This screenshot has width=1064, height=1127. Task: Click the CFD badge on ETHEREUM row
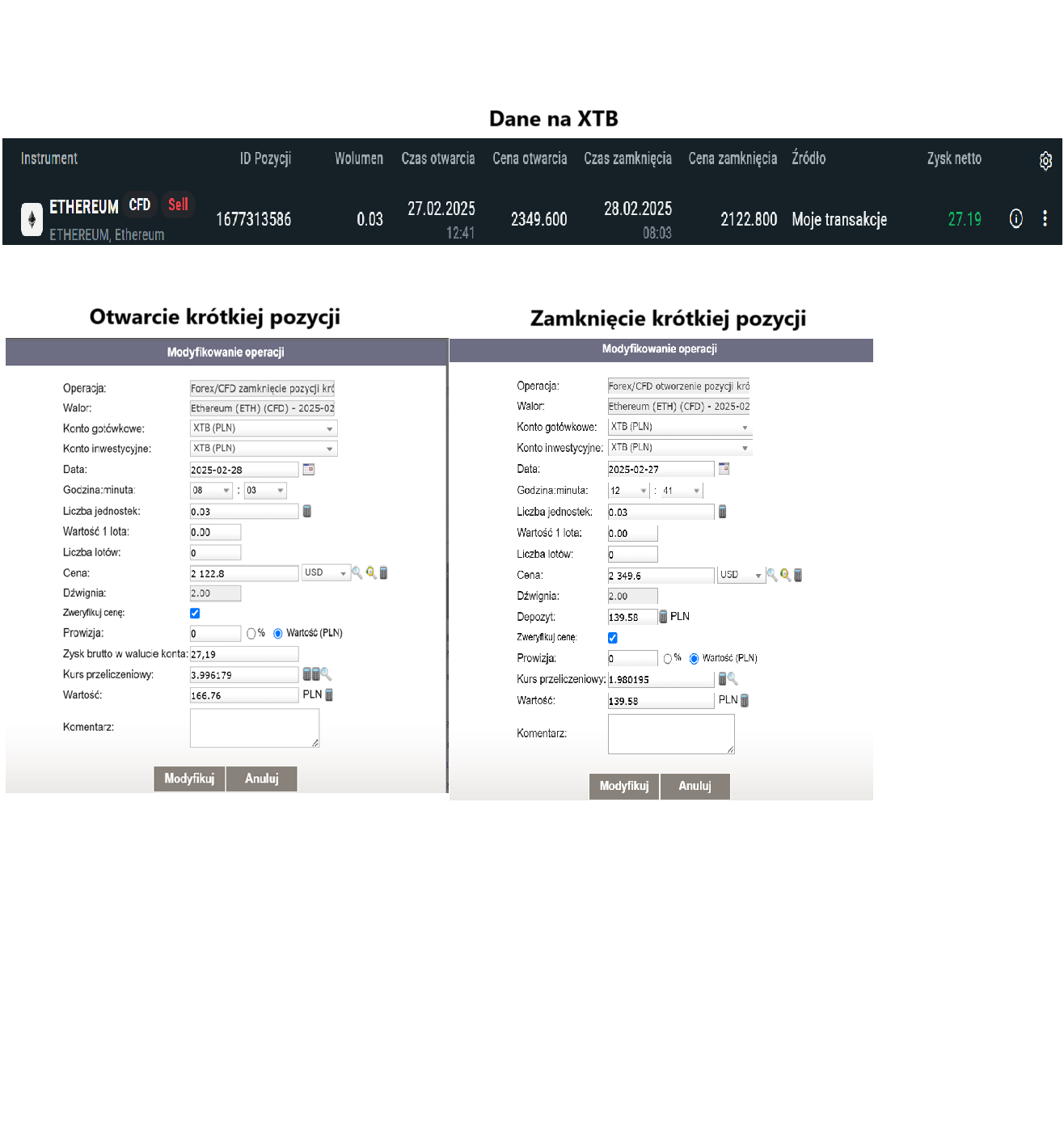tap(140, 205)
